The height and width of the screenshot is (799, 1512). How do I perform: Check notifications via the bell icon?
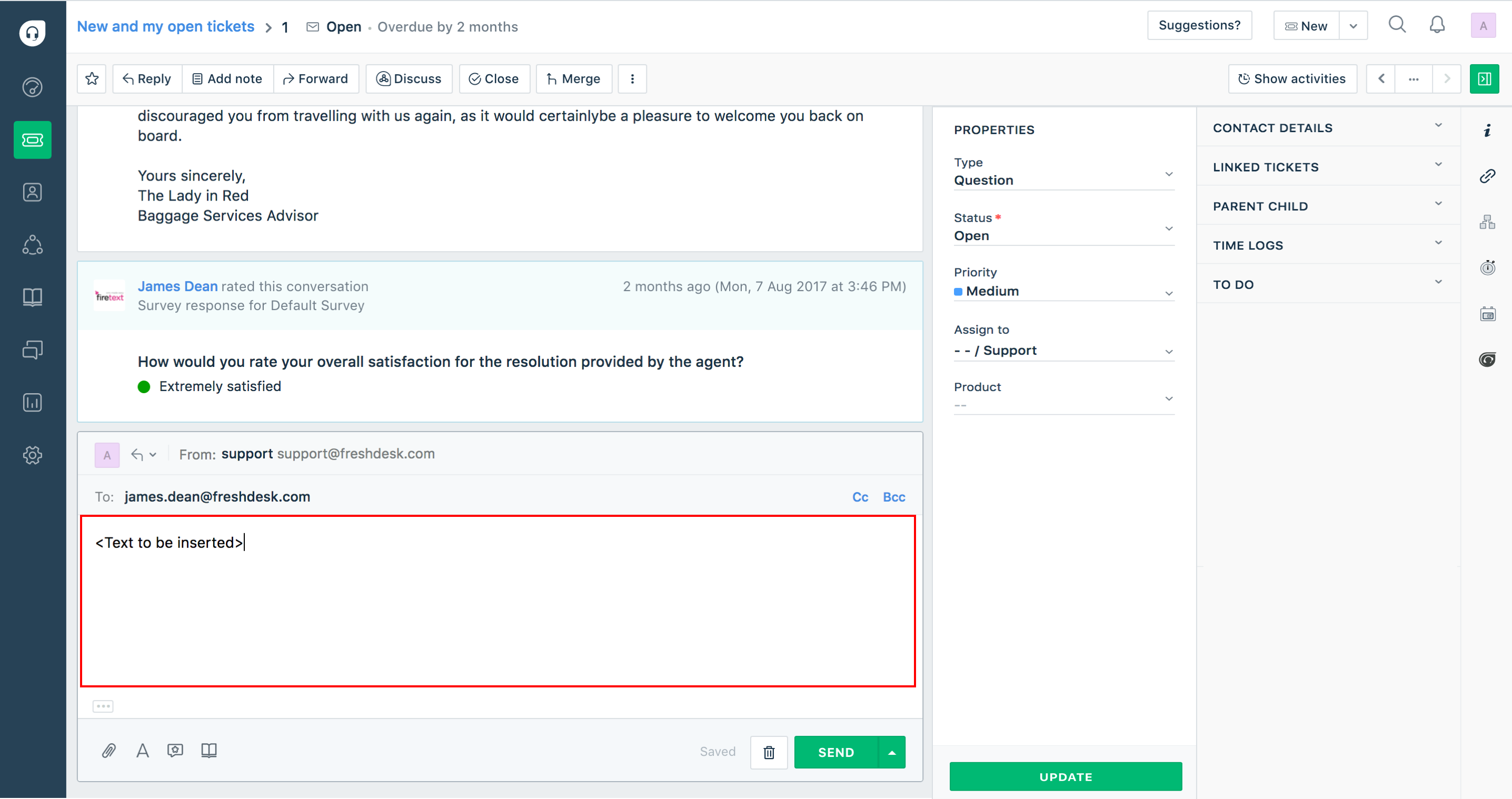pyautogui.click(x=1437, y=25)
